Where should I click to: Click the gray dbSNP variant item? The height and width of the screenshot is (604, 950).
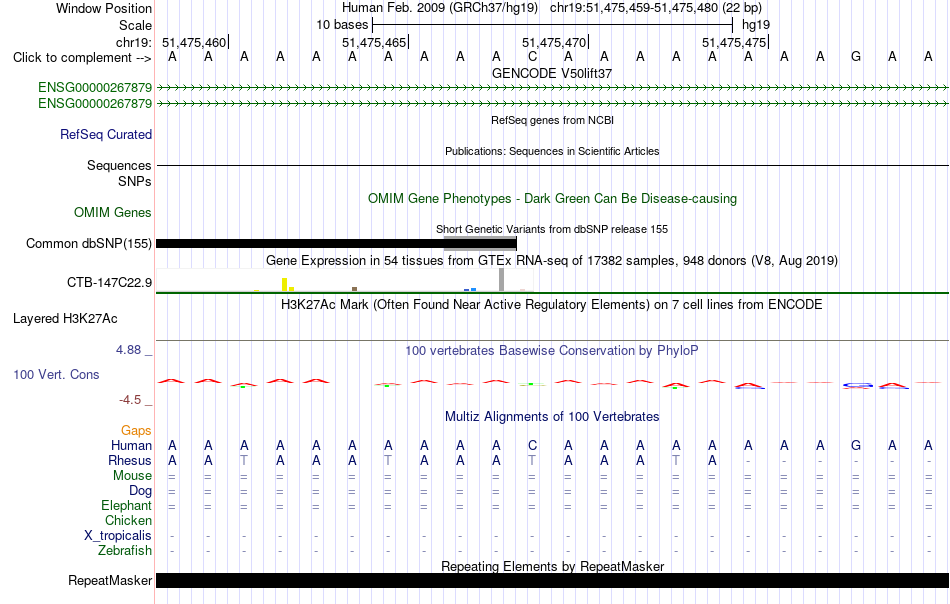point(480,244)
